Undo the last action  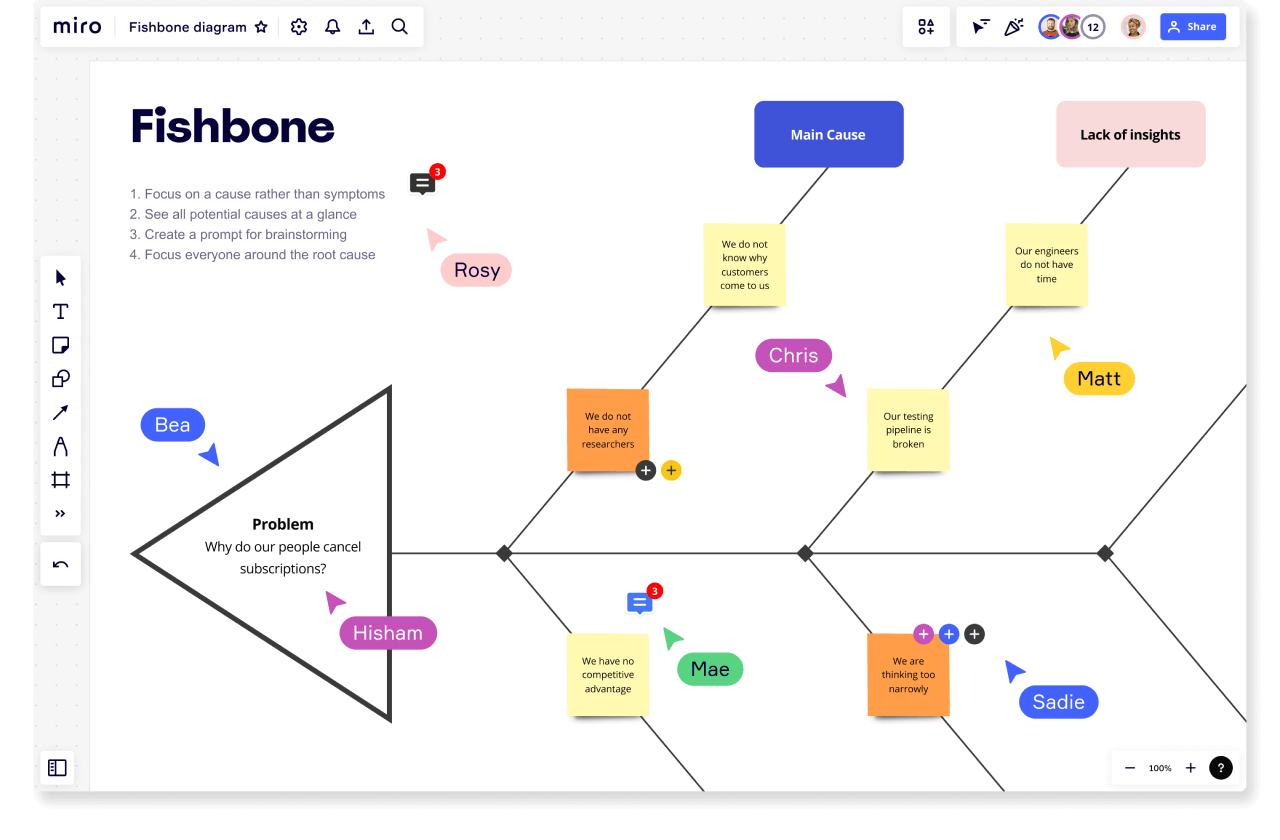click(x=60, y=563)
